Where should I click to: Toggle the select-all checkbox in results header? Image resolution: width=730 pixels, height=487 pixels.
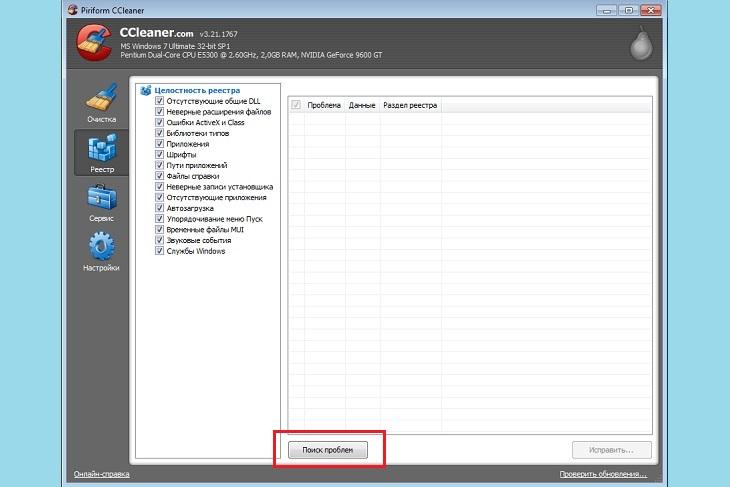[296, 105]
